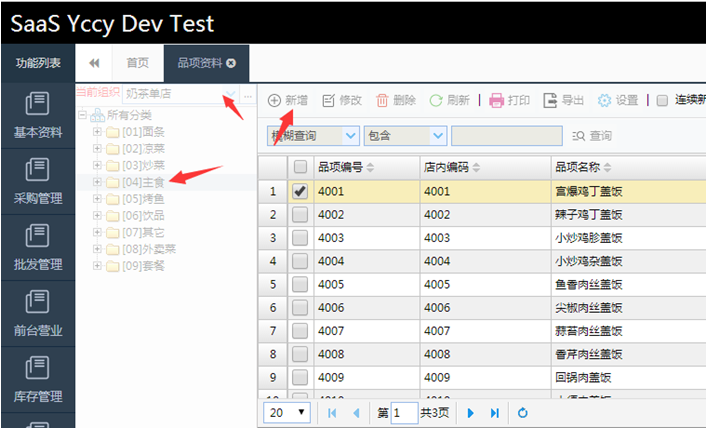This screenshot has width=709, height=432.
Task: Select the [09]套餐 category
Action: point(143,266)
